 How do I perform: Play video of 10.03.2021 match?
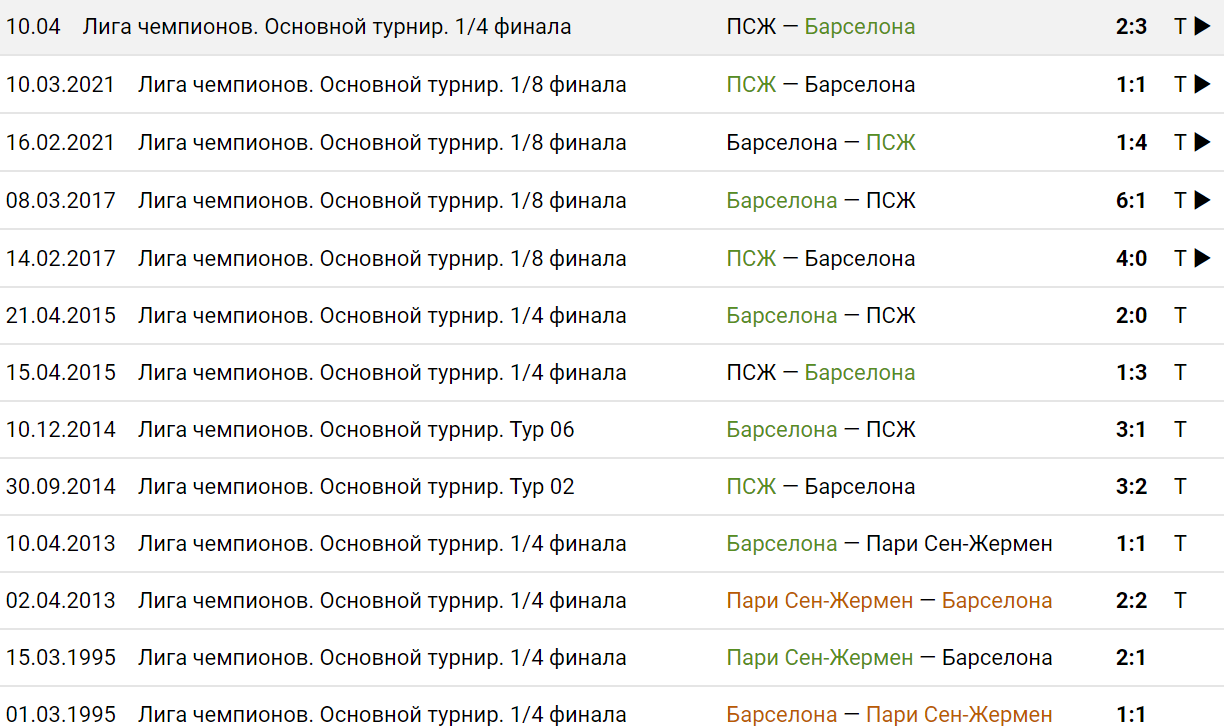[x=1202, y=85]
